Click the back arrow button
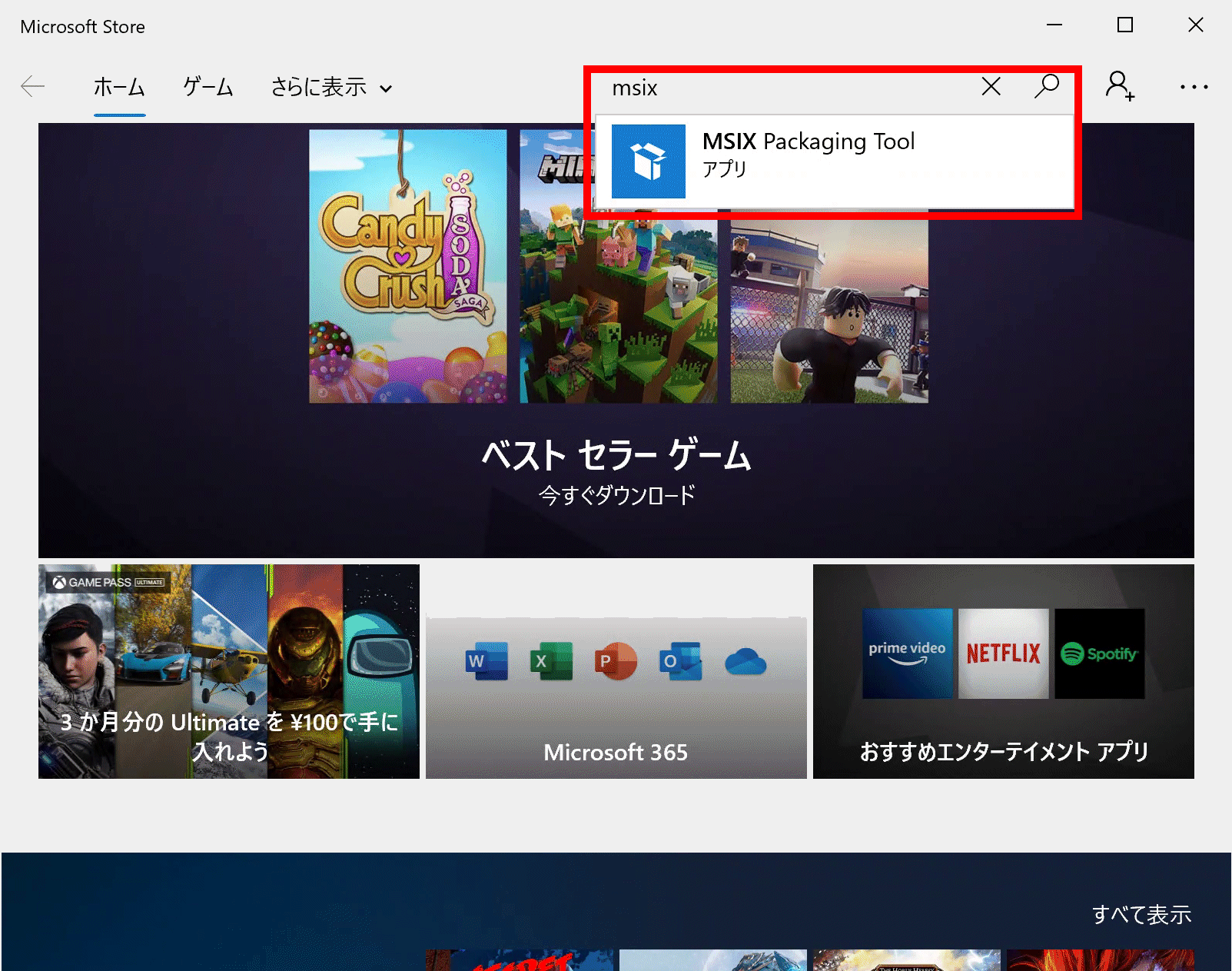This screenshot has height=971, width=1232. 33,87
